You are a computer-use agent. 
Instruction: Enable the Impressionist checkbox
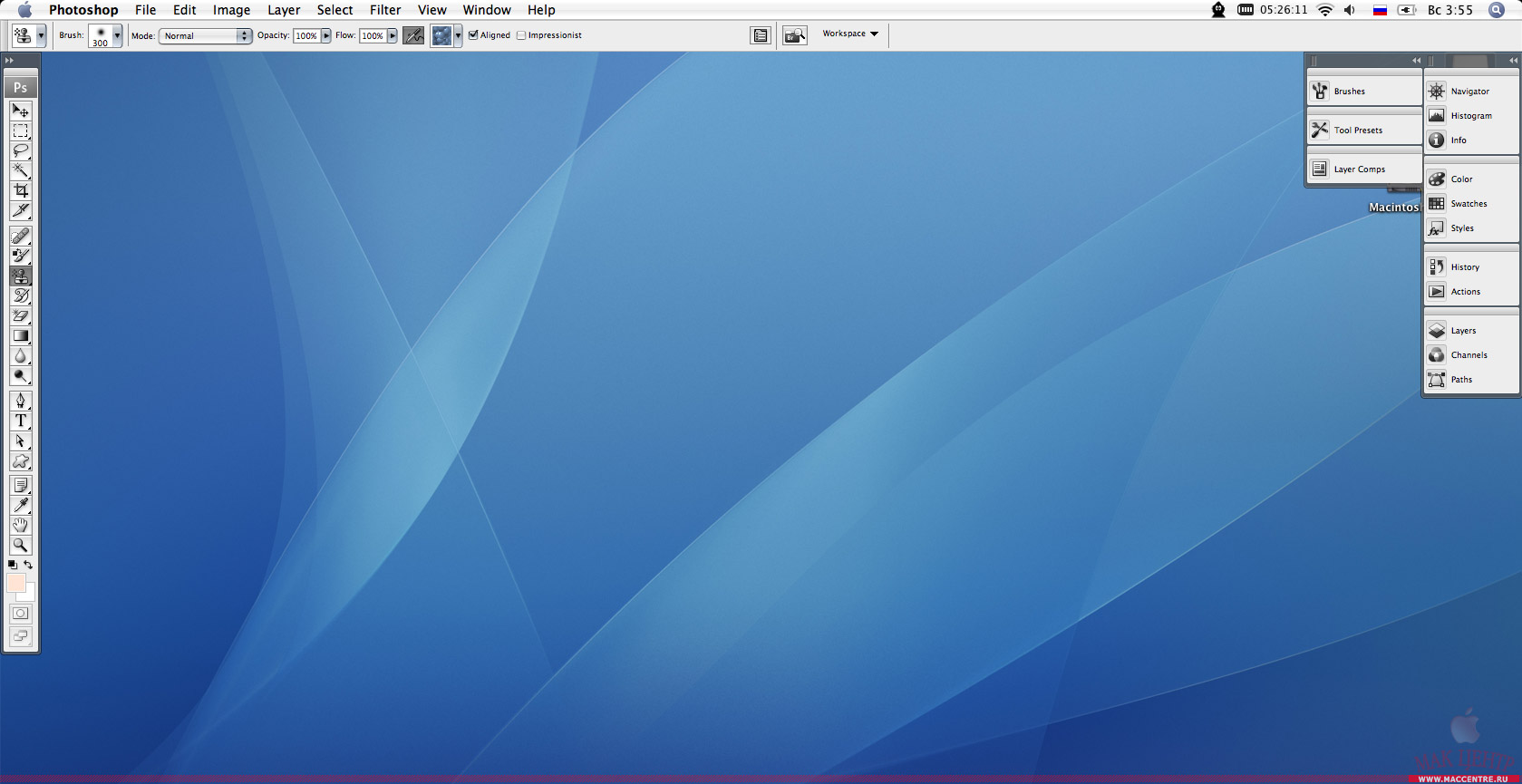click(x=521, y=35)
